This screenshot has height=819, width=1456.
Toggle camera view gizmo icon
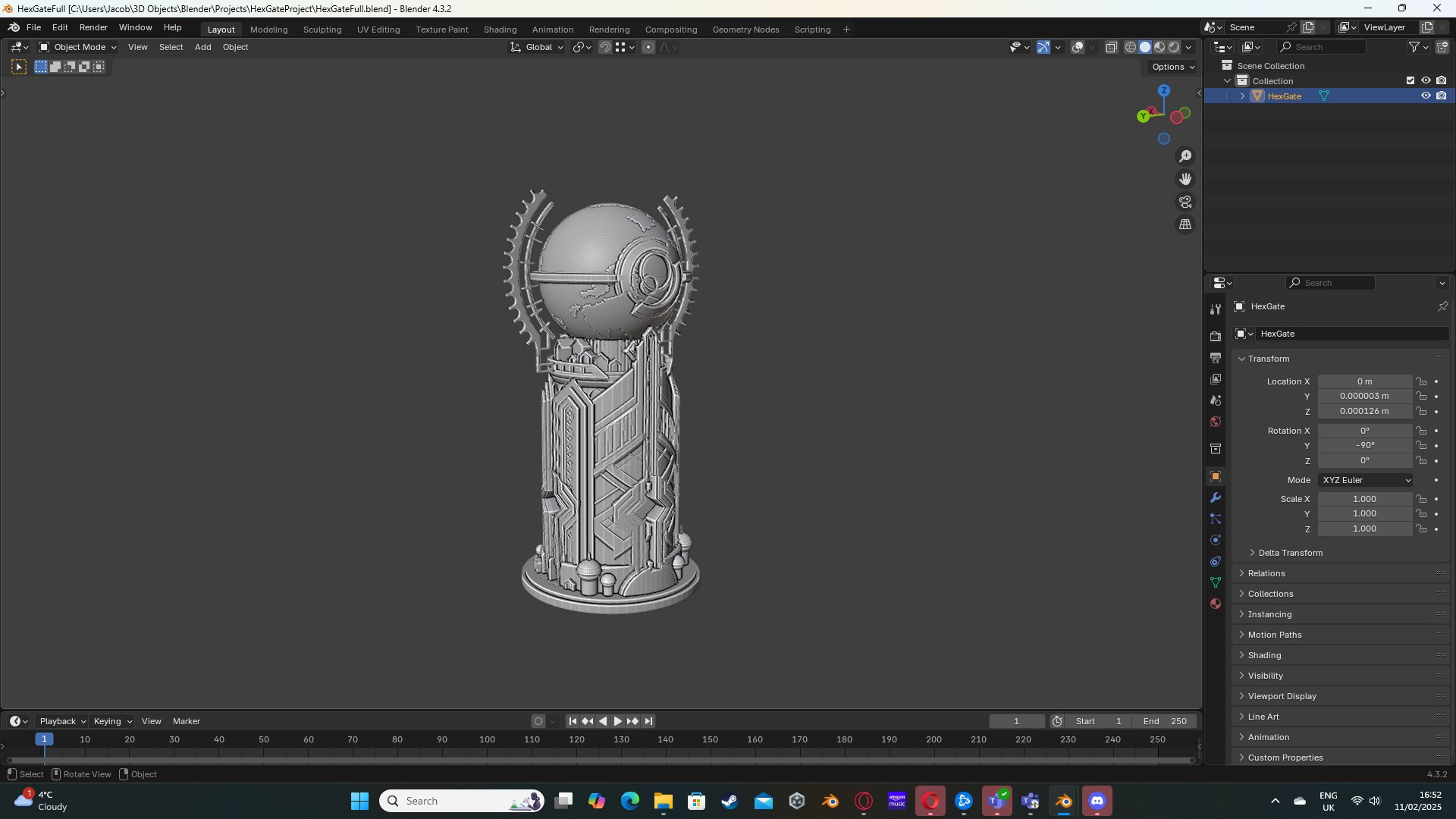[x=1185, y=202]
